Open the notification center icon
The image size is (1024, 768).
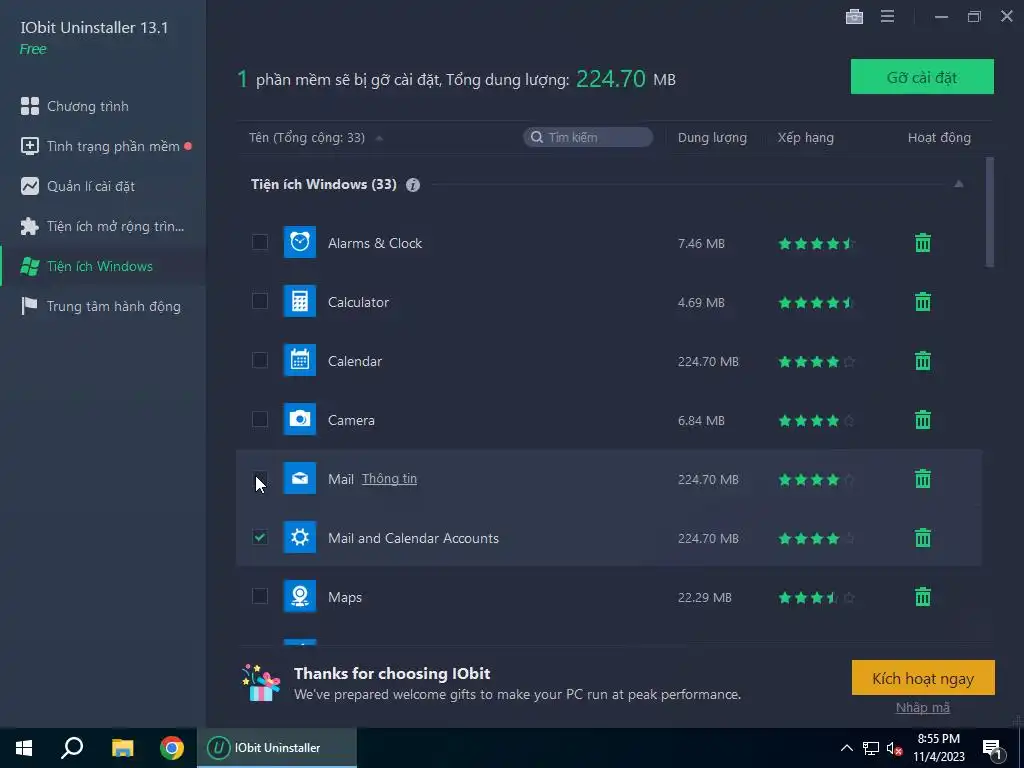(993, 749)
